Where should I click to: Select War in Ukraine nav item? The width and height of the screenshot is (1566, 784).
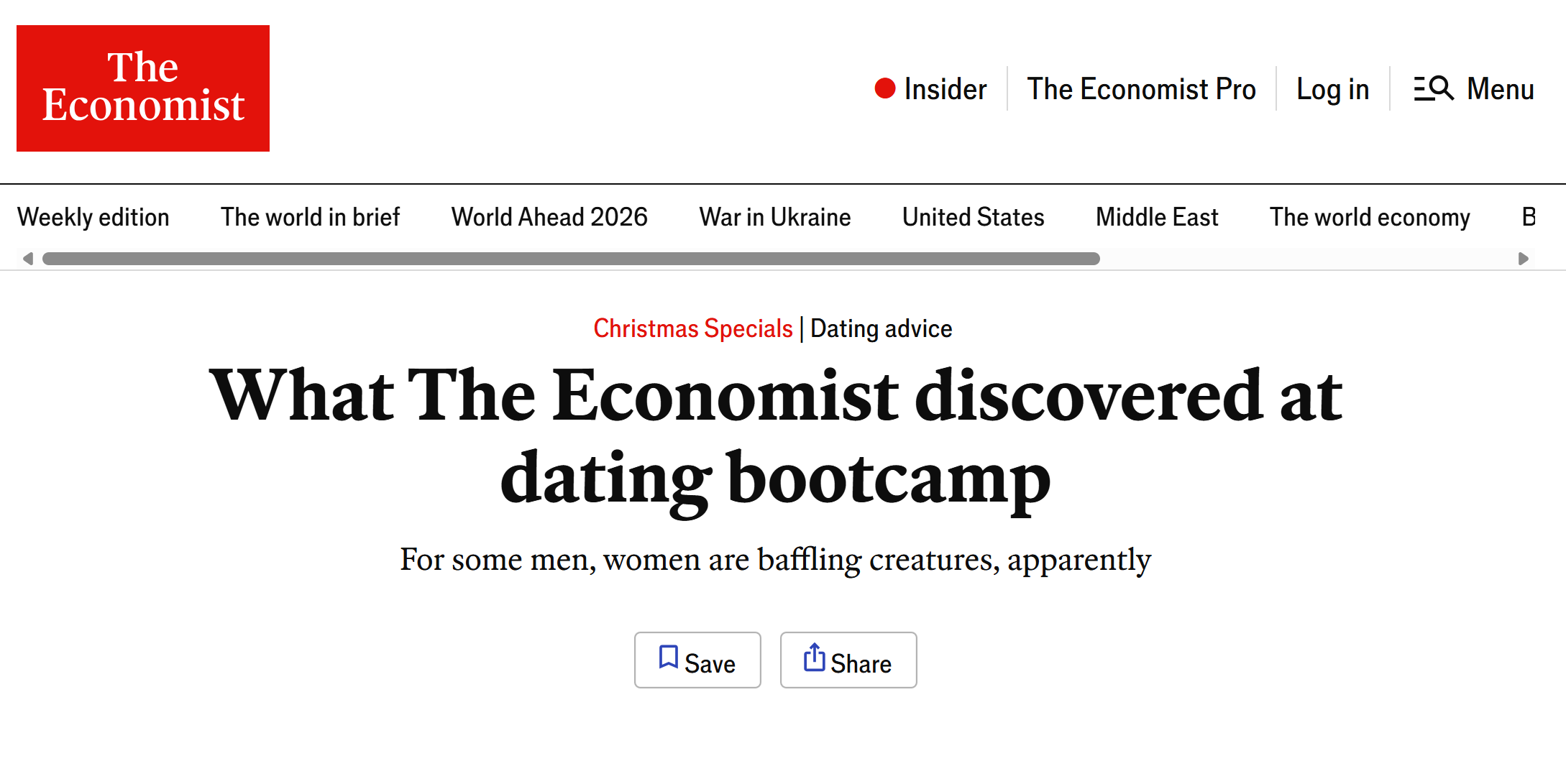click(x=775, y=217)
